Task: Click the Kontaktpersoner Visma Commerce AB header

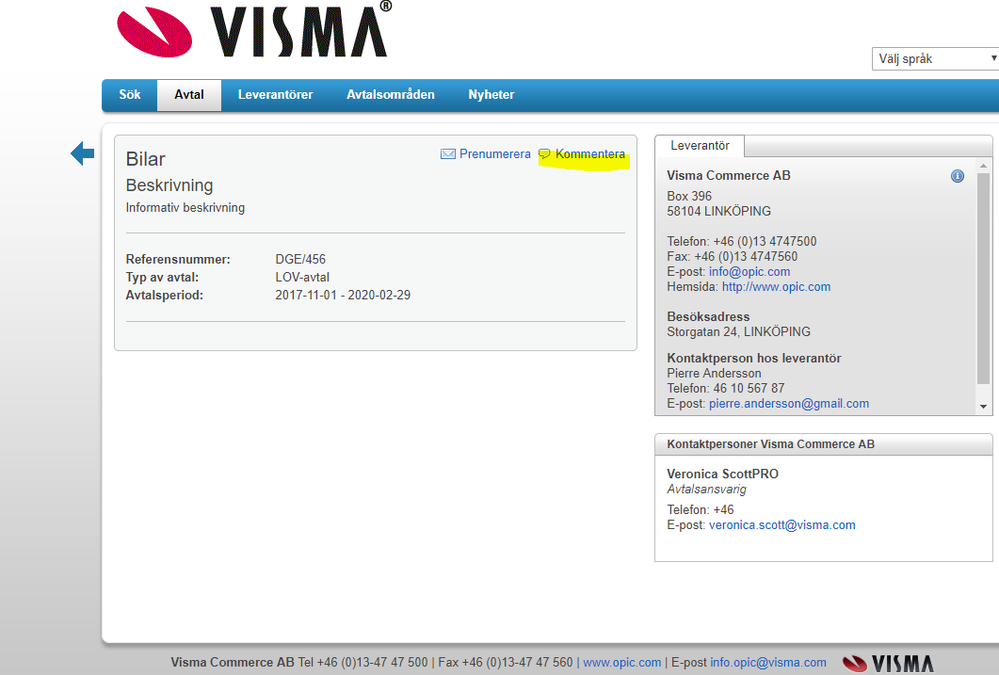Action: tap(770, 444)
